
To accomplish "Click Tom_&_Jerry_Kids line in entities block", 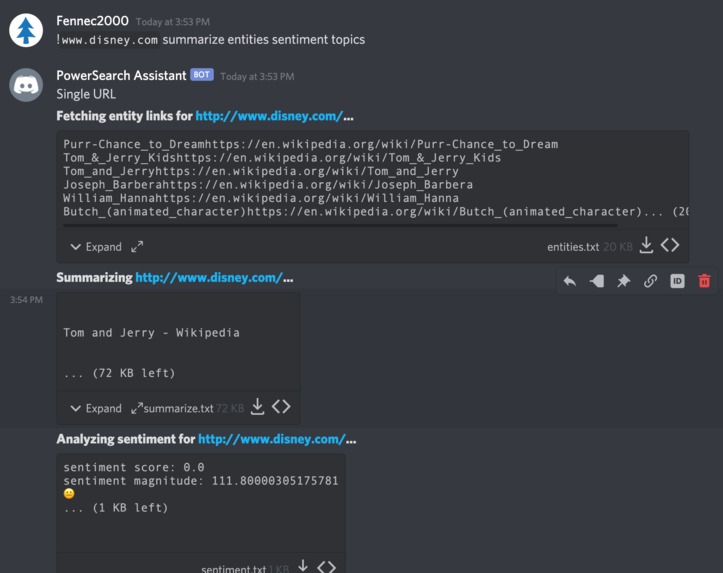I will tap(282, 158).
